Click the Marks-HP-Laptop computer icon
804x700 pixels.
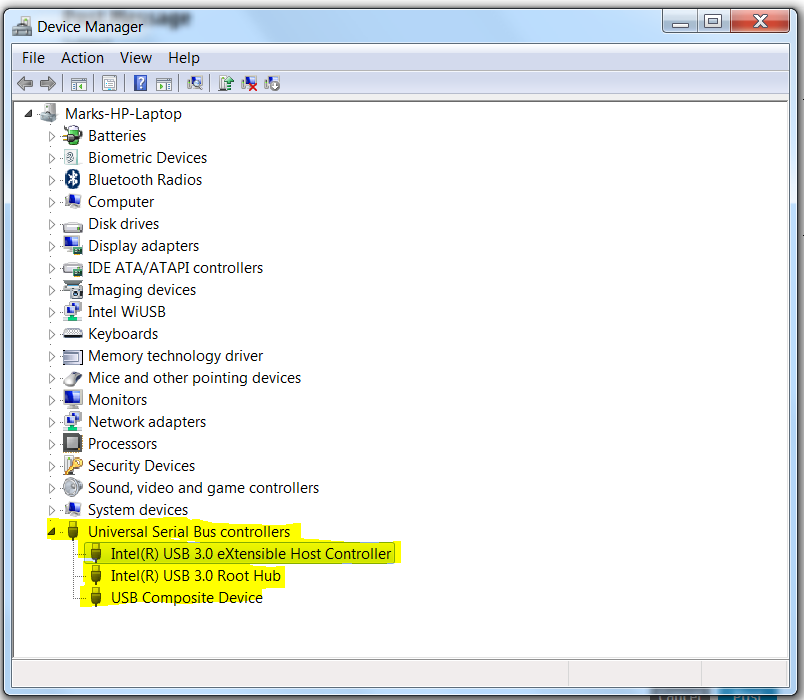tap(48, 113)
